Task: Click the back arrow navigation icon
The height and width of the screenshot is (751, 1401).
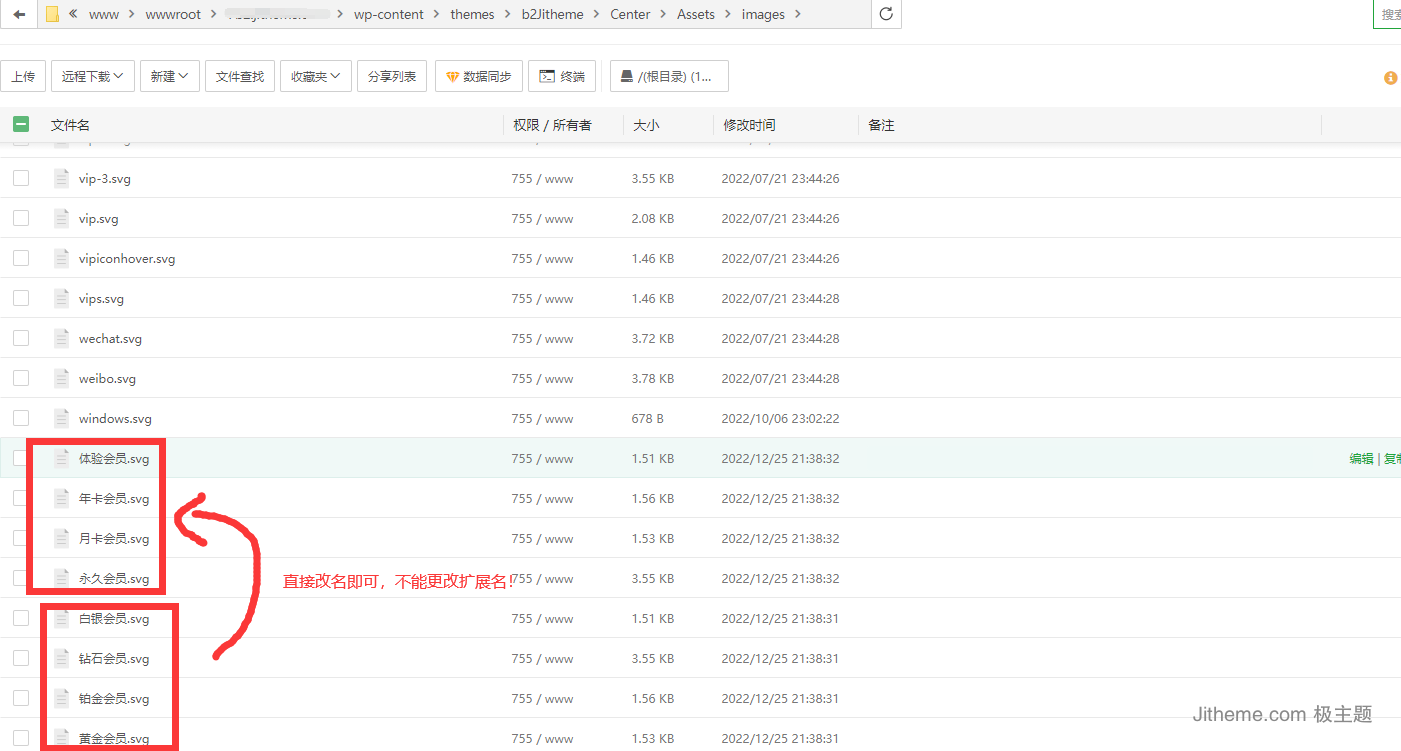Action: (x=19, y=14)
